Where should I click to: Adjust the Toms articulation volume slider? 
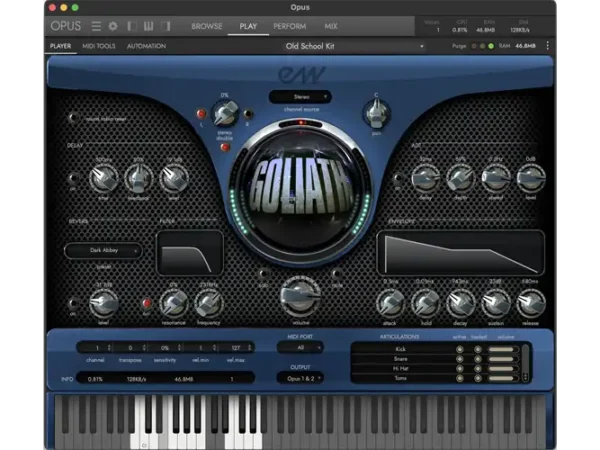pyautogui.click(x=503, y=378)
